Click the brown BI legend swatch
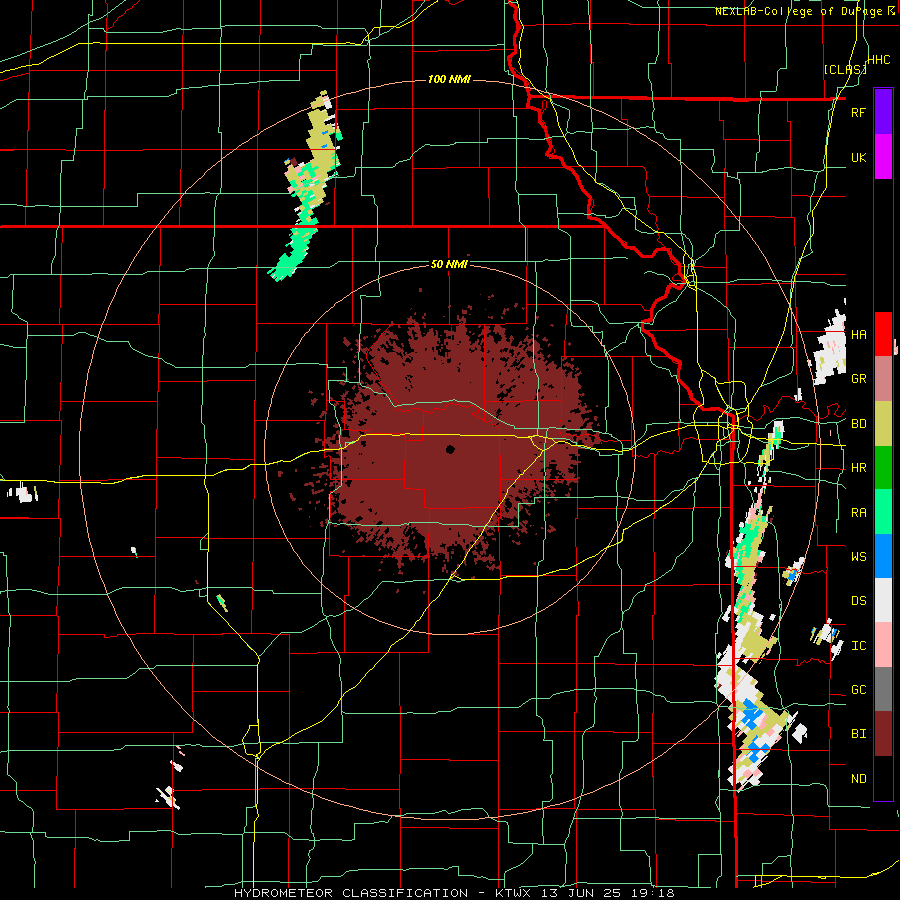 (x=883, y=734)
